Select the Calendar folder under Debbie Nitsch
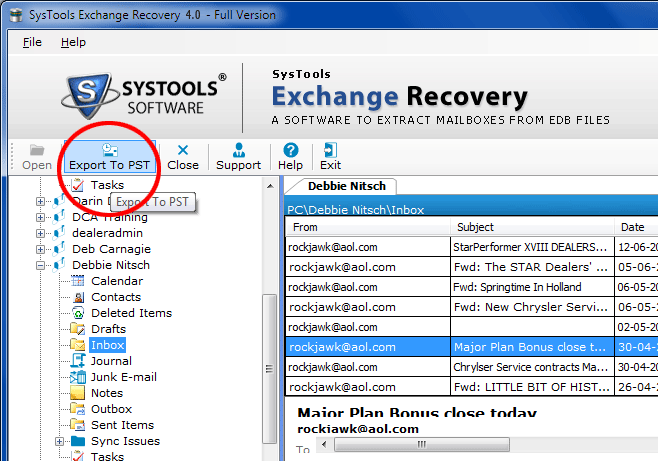Image resolution: width=658 pixels, height=461 pixels. (116, 281)
